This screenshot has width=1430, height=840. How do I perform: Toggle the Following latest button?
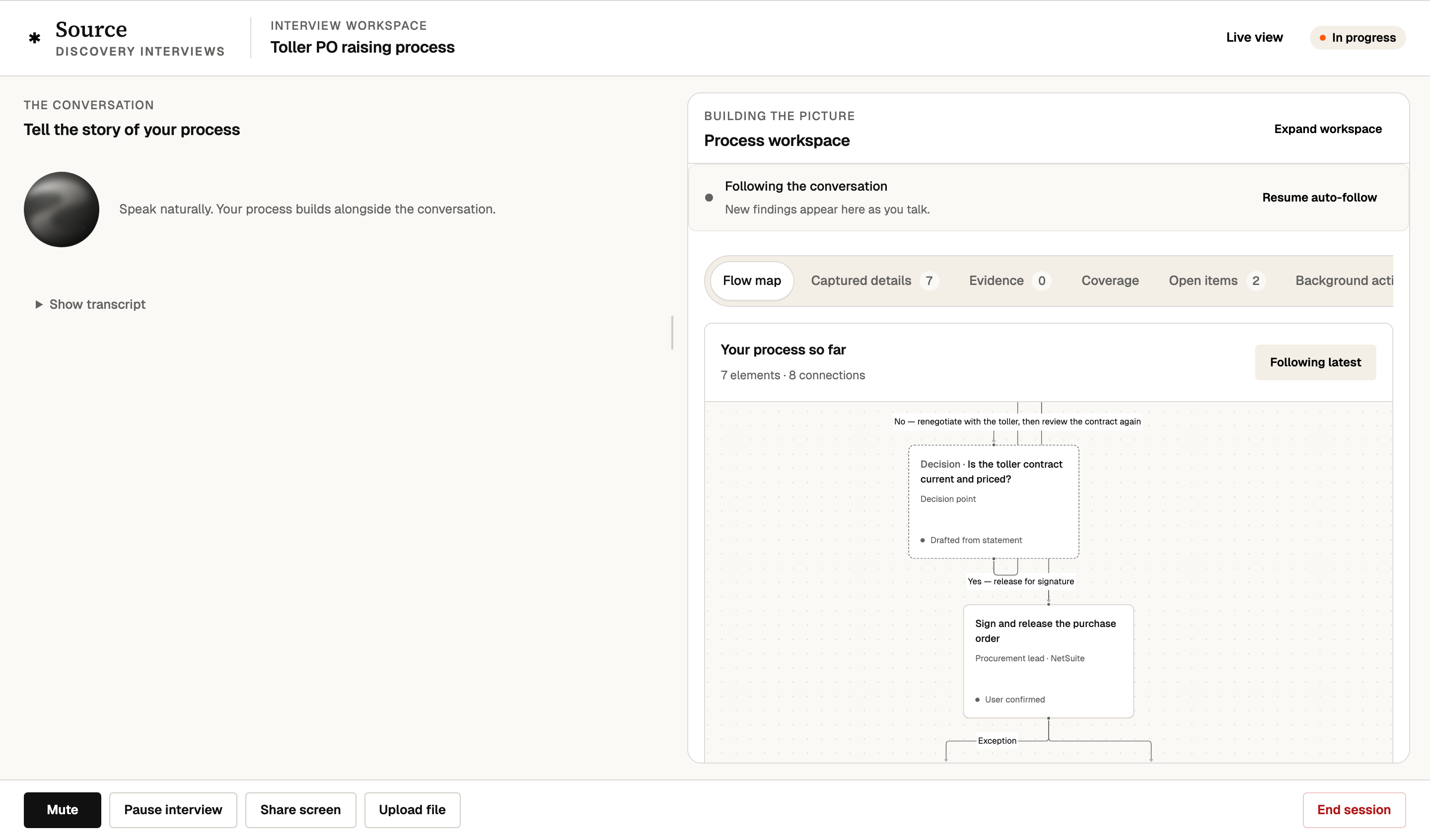coord(1315,362)
